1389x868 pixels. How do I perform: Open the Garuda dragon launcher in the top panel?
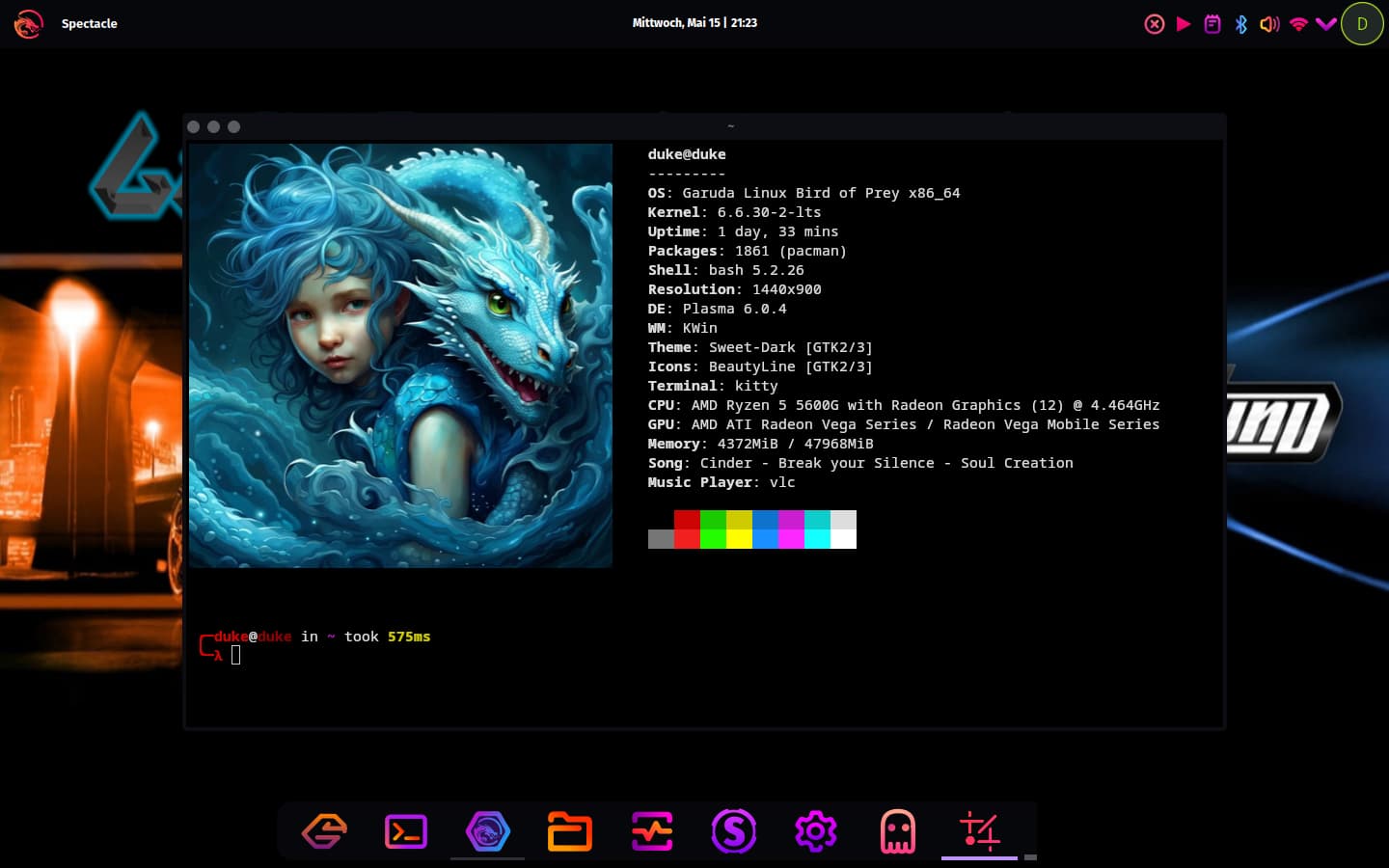tap(28, 23)
